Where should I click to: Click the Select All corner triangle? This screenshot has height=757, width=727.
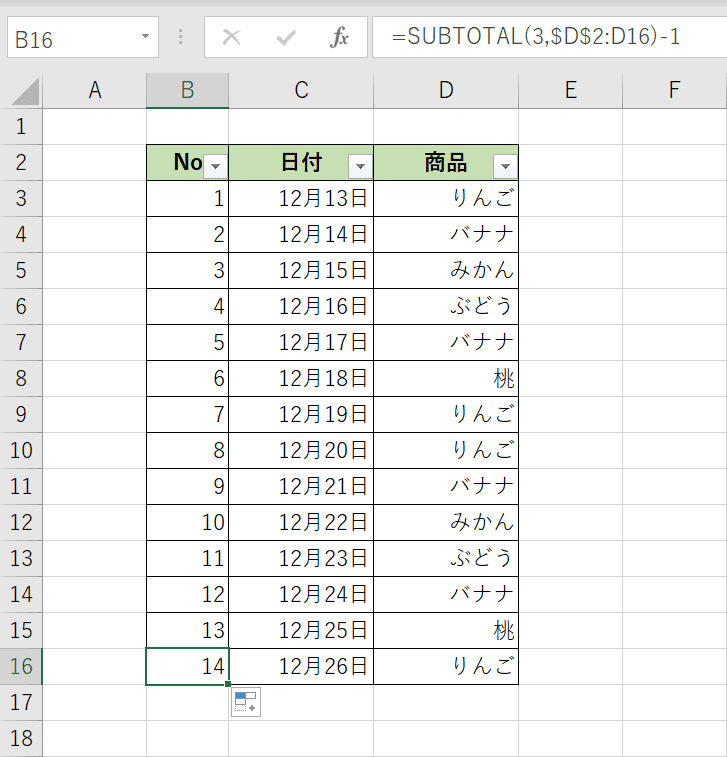pos(25,91)
